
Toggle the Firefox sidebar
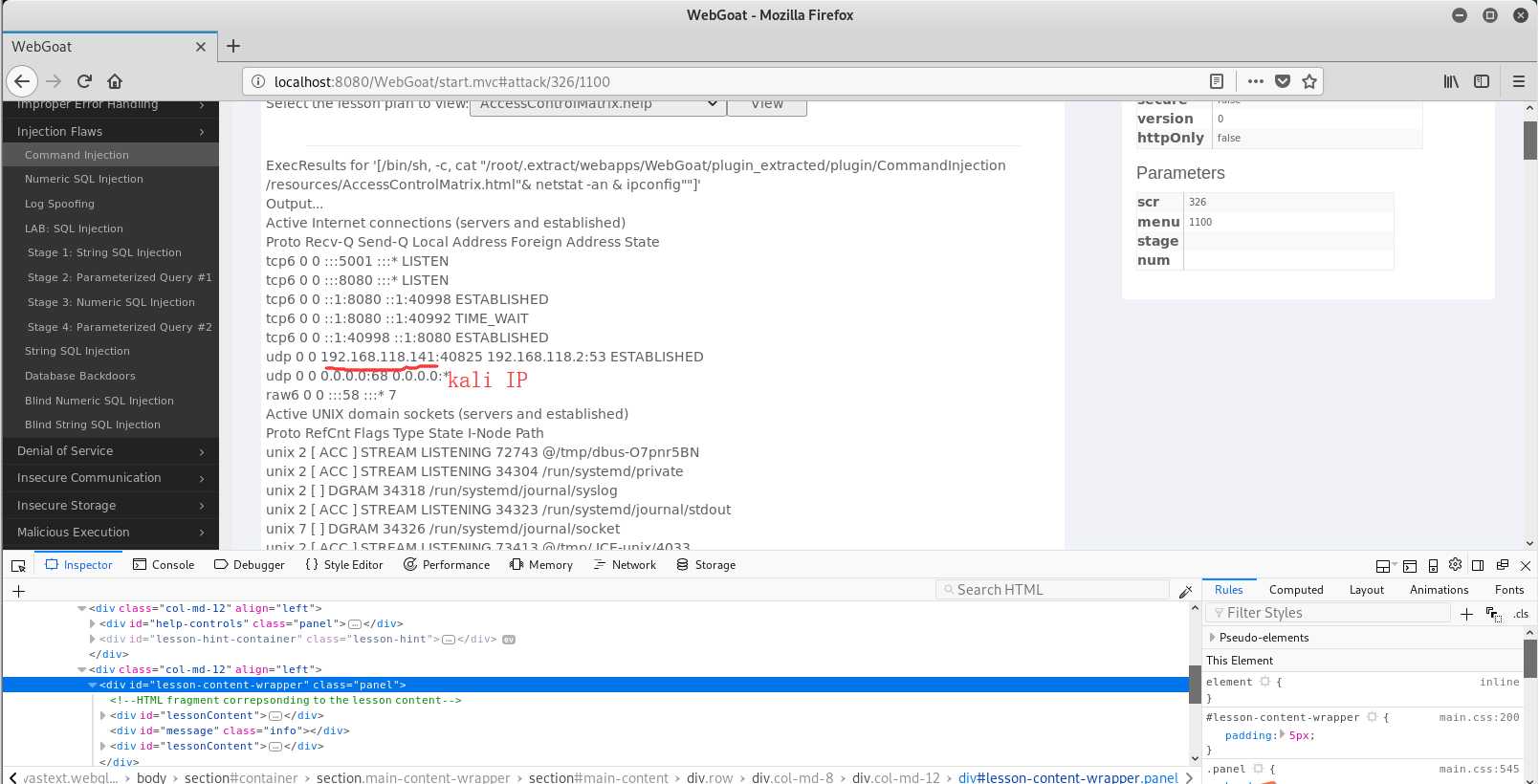(x=1482, y=81)
